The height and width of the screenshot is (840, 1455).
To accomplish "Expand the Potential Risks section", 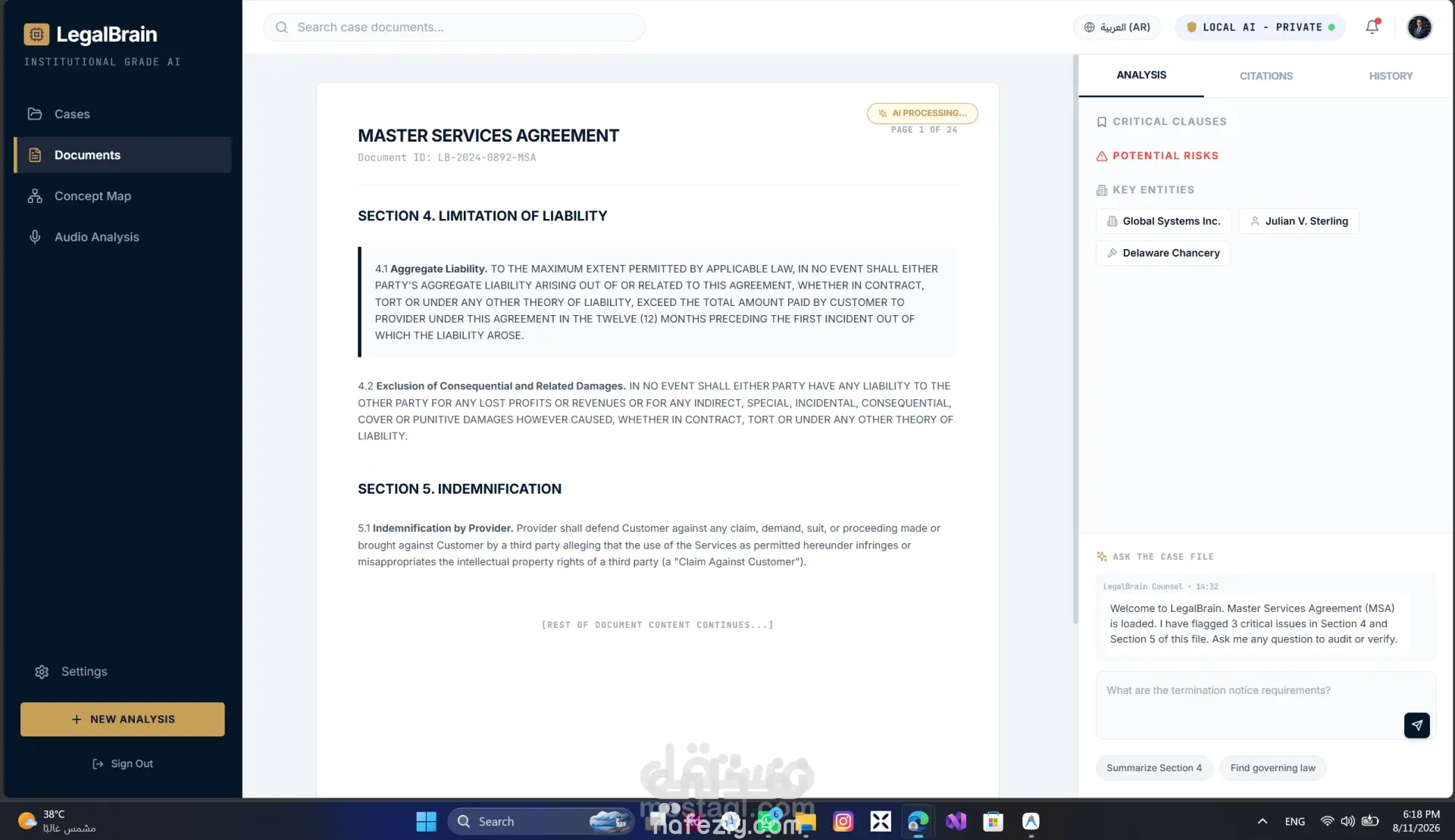I will click(1157, 155).
